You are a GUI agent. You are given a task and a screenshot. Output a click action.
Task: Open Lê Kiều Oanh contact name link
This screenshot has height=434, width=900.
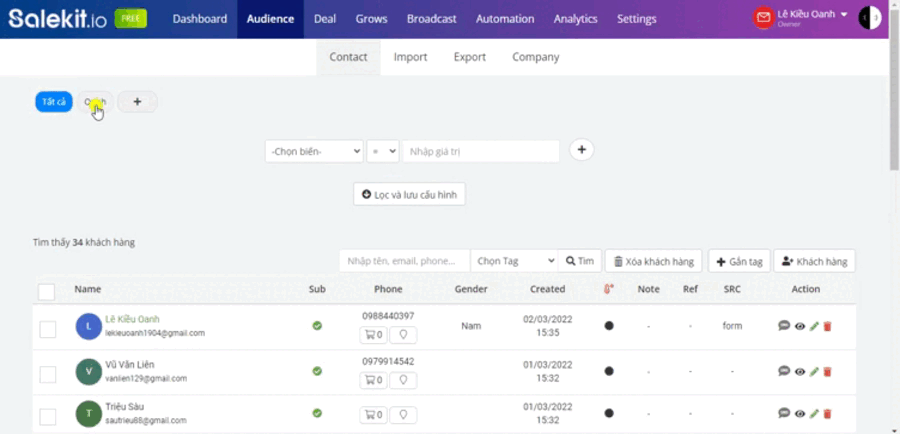pos(132,319)
